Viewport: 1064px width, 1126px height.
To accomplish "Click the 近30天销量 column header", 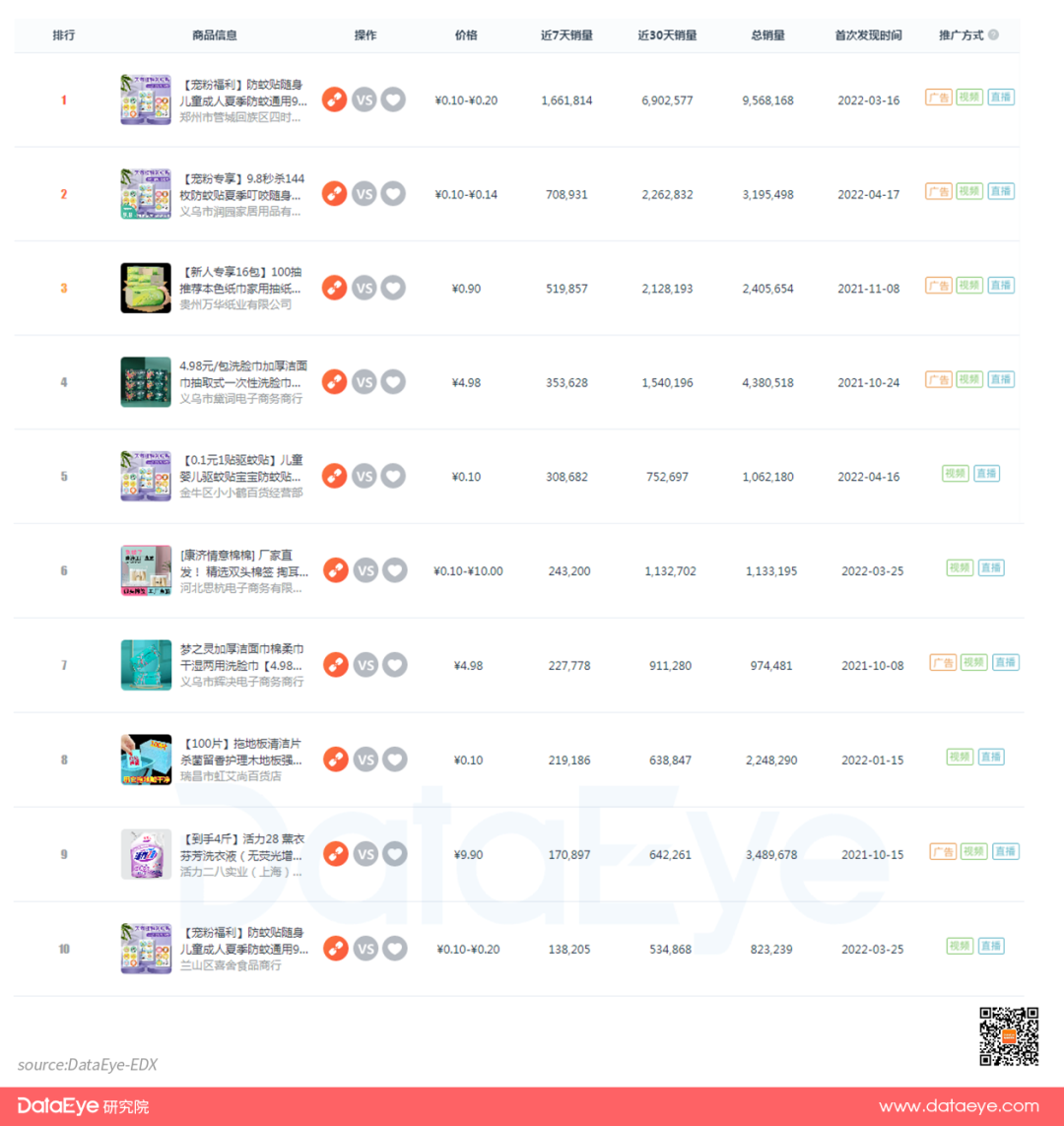I will coord(667,35).
